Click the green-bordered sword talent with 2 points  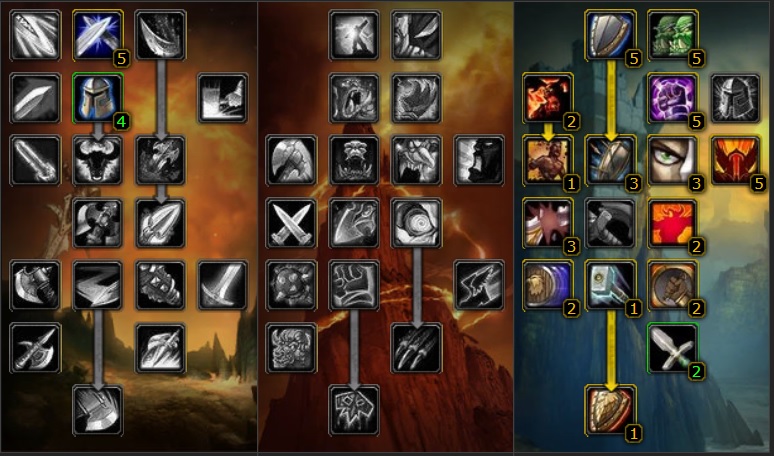coord(672,348)
